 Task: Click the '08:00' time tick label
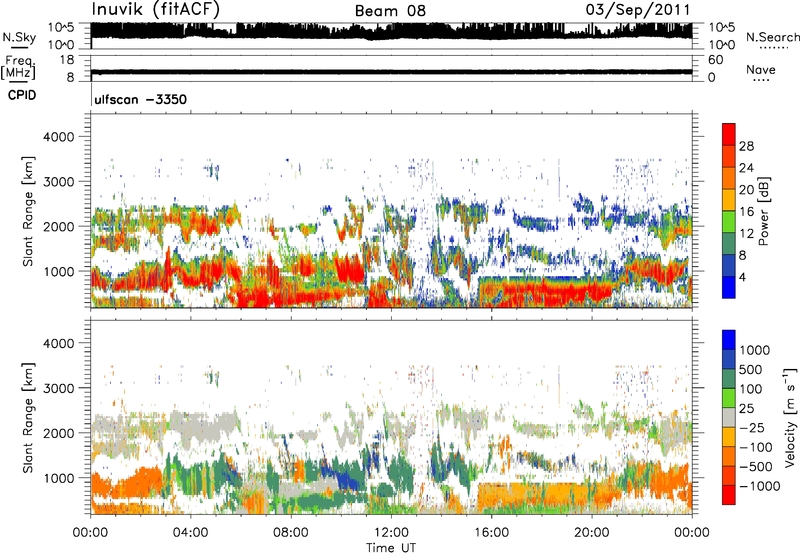pyautogui.click(x=291, y=533)
